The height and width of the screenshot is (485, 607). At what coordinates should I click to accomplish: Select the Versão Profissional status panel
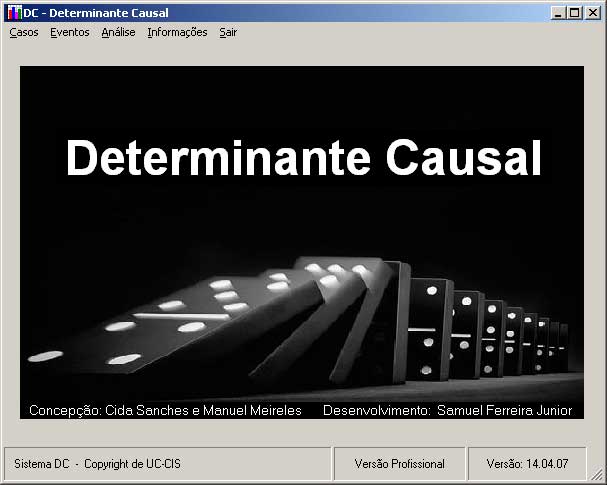[x=400, y=464]
